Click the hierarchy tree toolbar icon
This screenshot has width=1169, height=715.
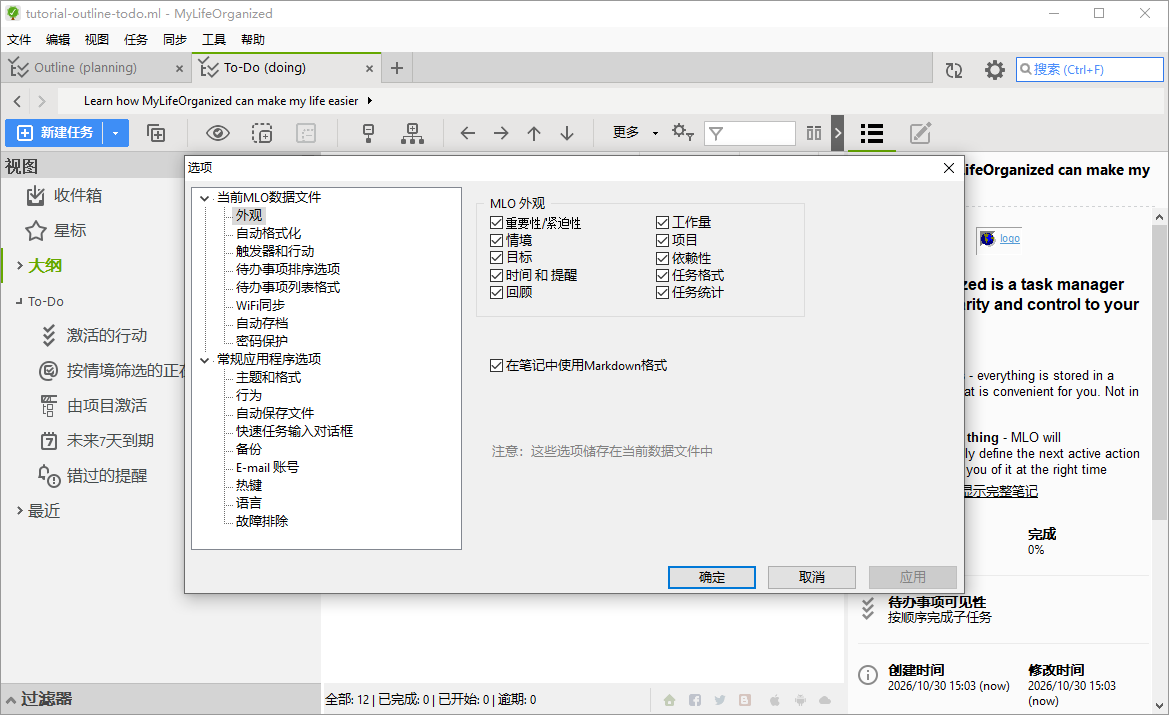pyautogui.click(x=412, y=133)
